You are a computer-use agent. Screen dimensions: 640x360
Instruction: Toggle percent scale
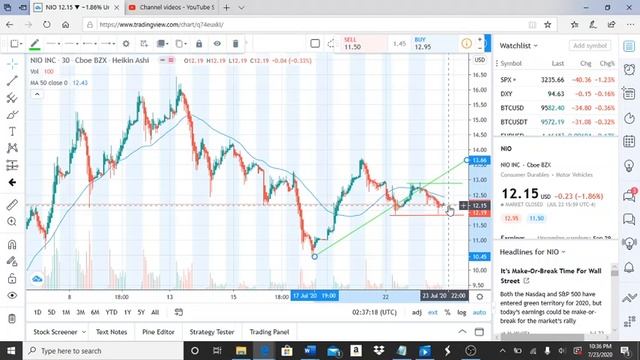tap(447, 312)
